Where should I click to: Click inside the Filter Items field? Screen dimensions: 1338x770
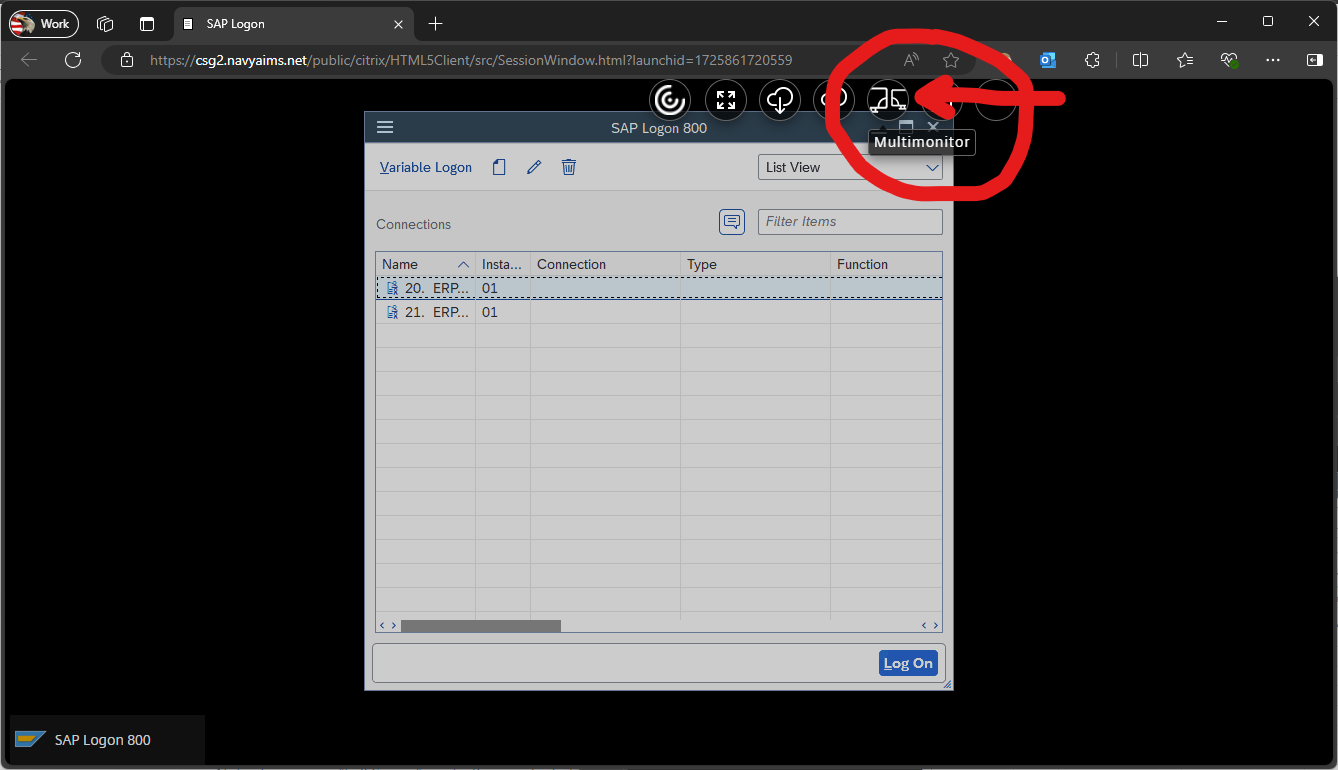[x=849, y=221]
